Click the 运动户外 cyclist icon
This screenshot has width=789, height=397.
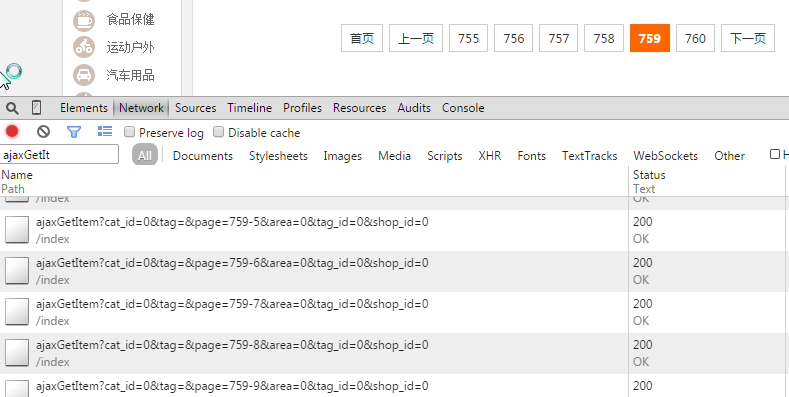(84, 47)
